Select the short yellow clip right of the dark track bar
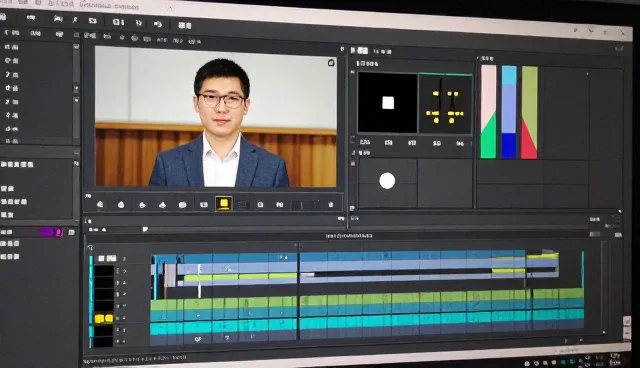This screenshot has height=368, width=640. pos(508,271)
